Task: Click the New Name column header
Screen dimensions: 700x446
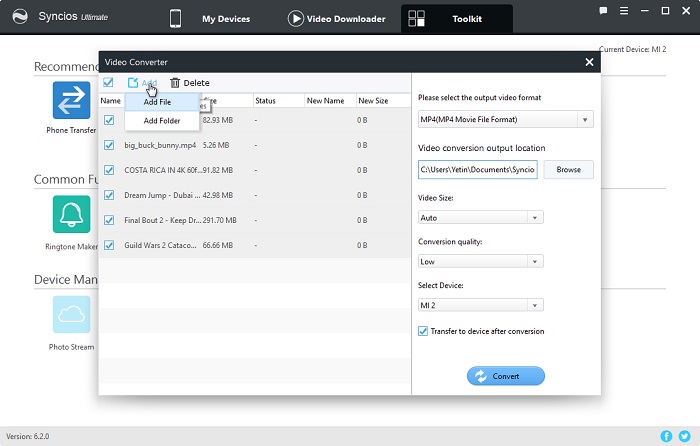Action: tap(325, 100)
